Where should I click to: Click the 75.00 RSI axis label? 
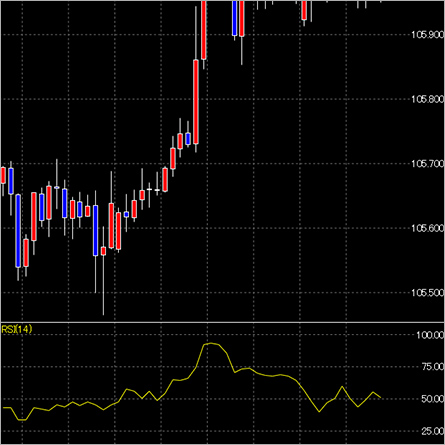click(433, 367)
